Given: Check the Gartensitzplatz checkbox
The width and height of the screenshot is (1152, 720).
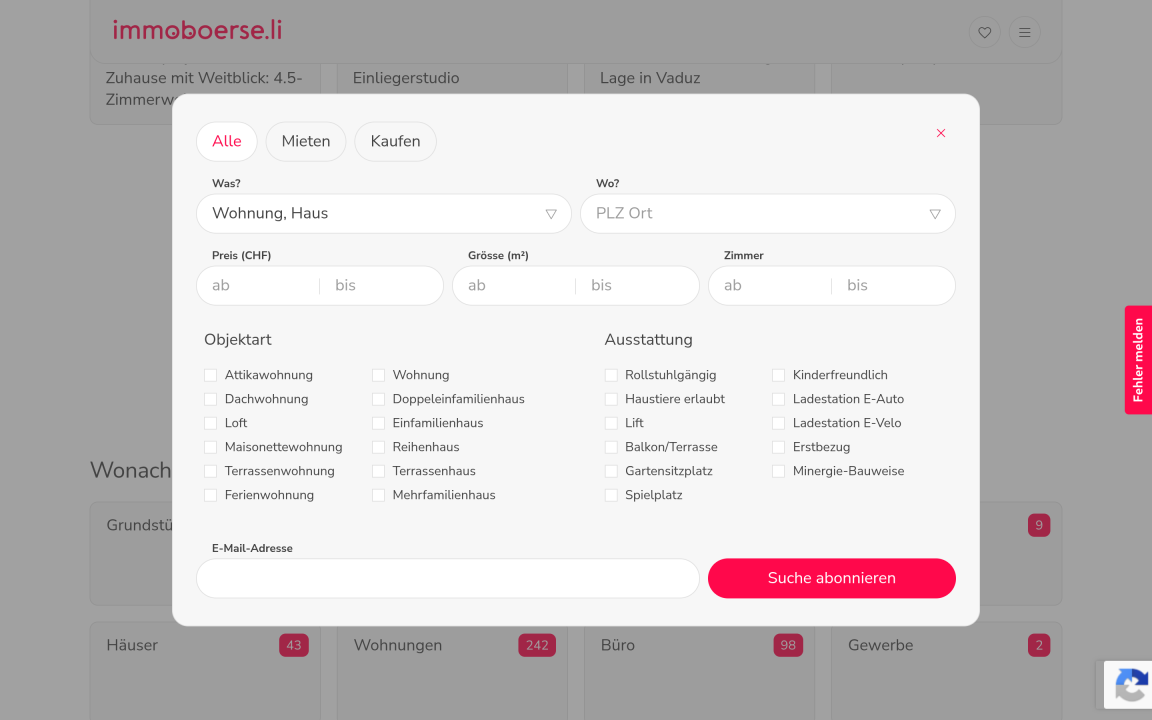Looking at the screenshot, I should [611, 472].
